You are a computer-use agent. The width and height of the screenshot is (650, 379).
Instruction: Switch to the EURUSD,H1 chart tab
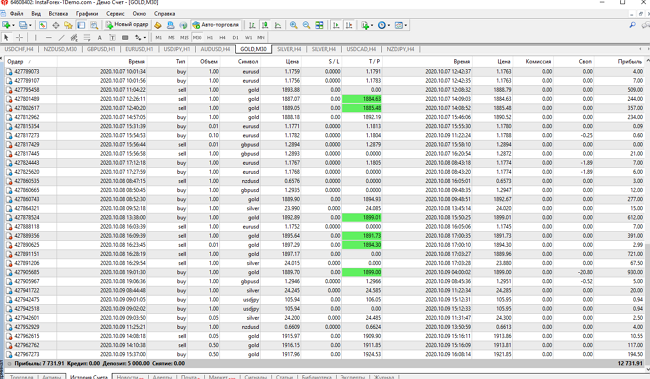point(139,49)
